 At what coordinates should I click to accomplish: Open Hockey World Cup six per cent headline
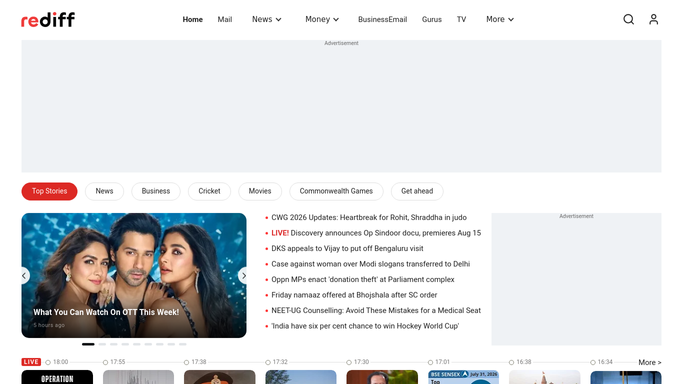[365, 326]
